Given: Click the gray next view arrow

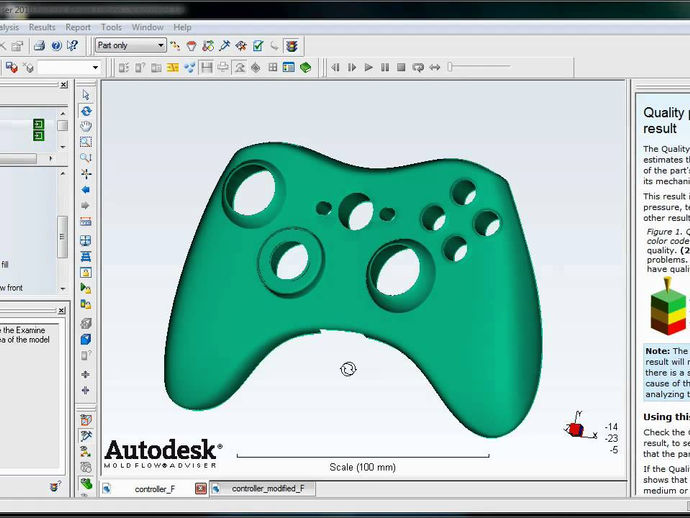Looking at the screenshot, I should [86, 206].
